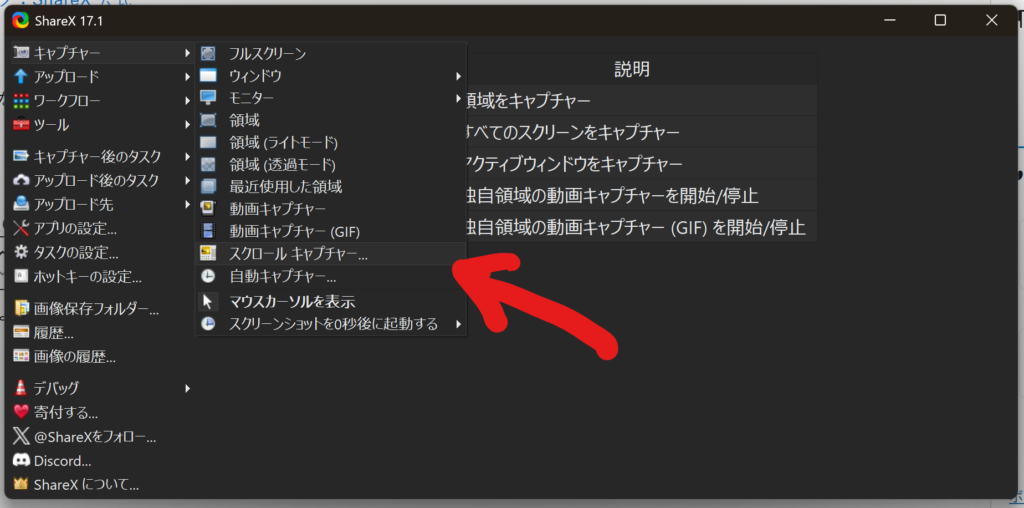Click the デバッグ traffic cone icon
Image resolution: width=1024 pixels, height=508 pixels.
pyautogui.click(x=21, y=388)
